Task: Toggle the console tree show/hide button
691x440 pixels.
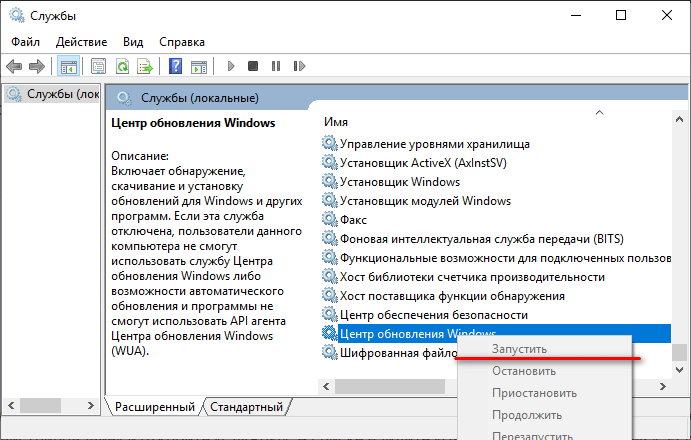Action: pos(68,67)
